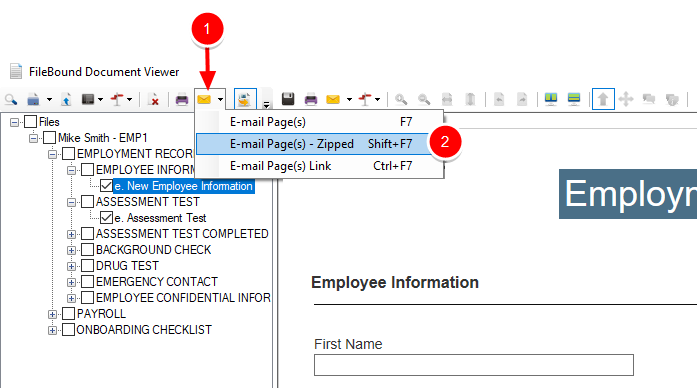Click the shield info icon
Screen dimensions: 697x388
pyautogui.click(x=672, y=100)
